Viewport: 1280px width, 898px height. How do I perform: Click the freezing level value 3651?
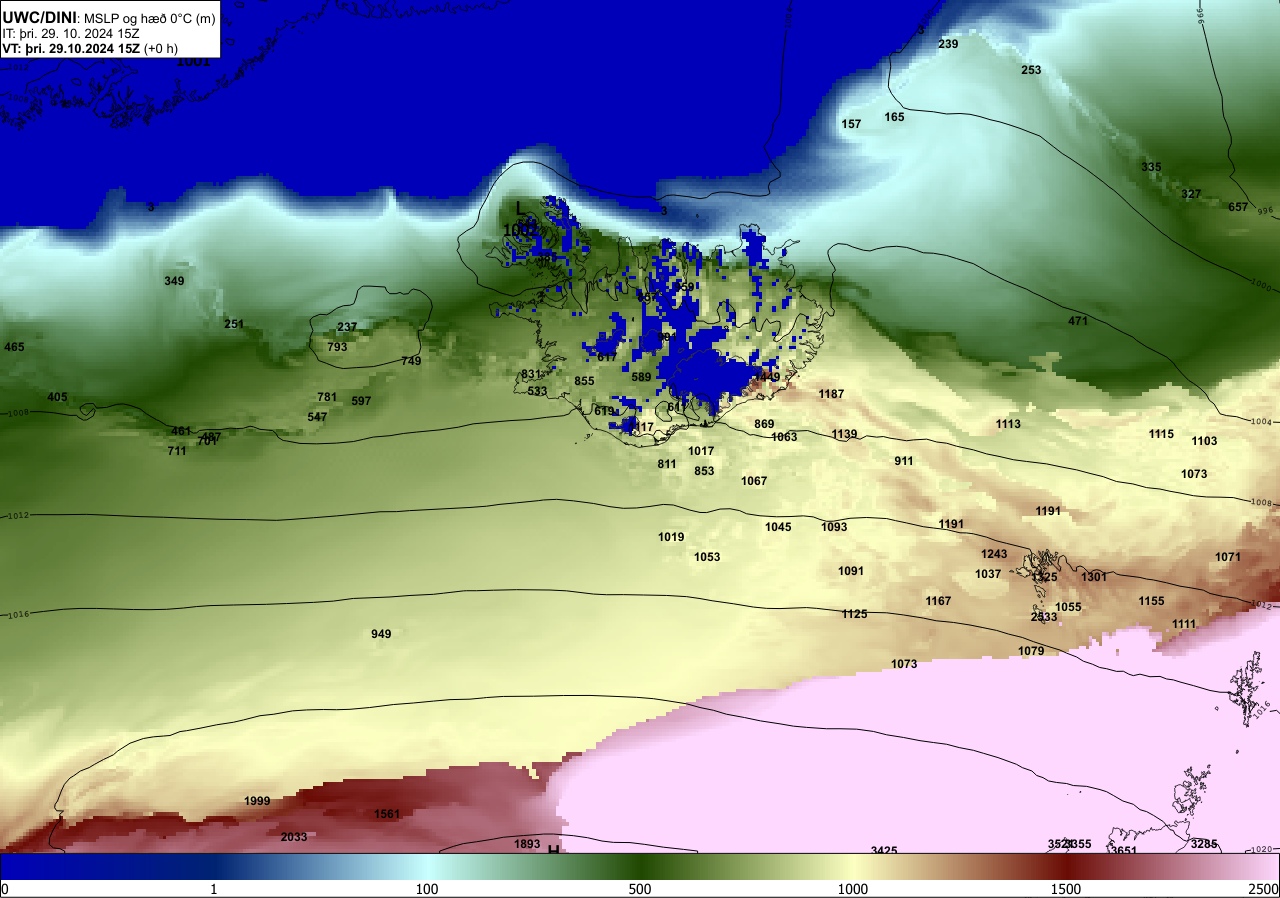coord(1124,851)
